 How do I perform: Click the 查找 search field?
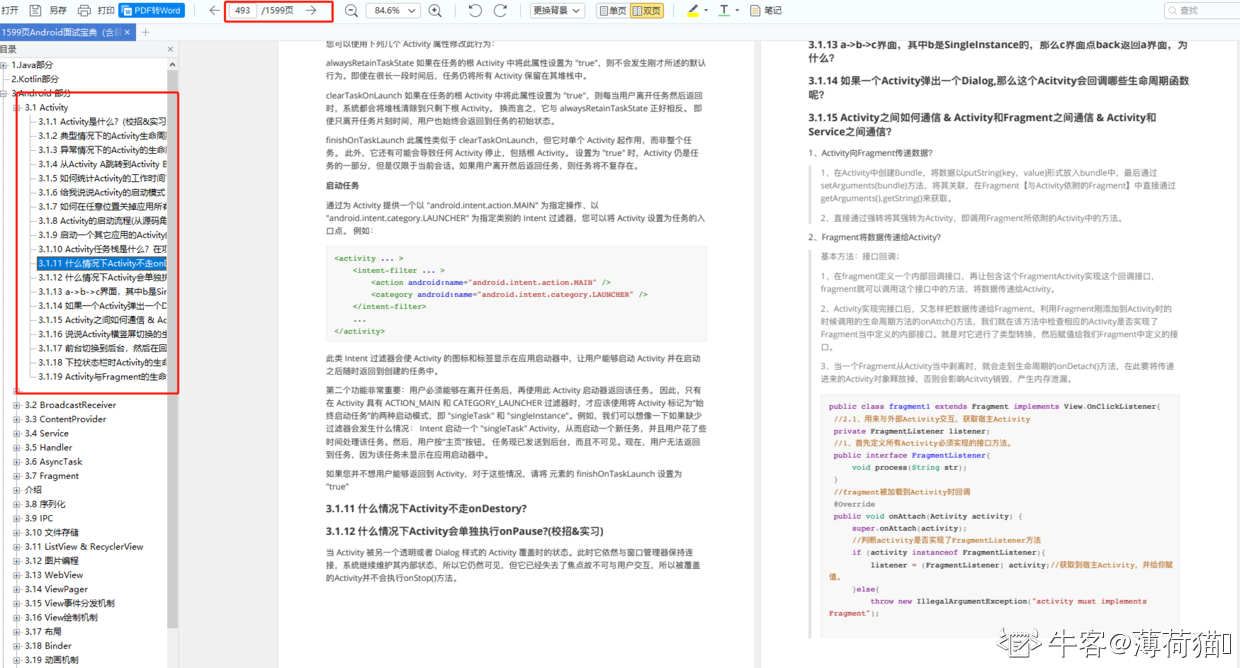click(x=1201, y=10)
